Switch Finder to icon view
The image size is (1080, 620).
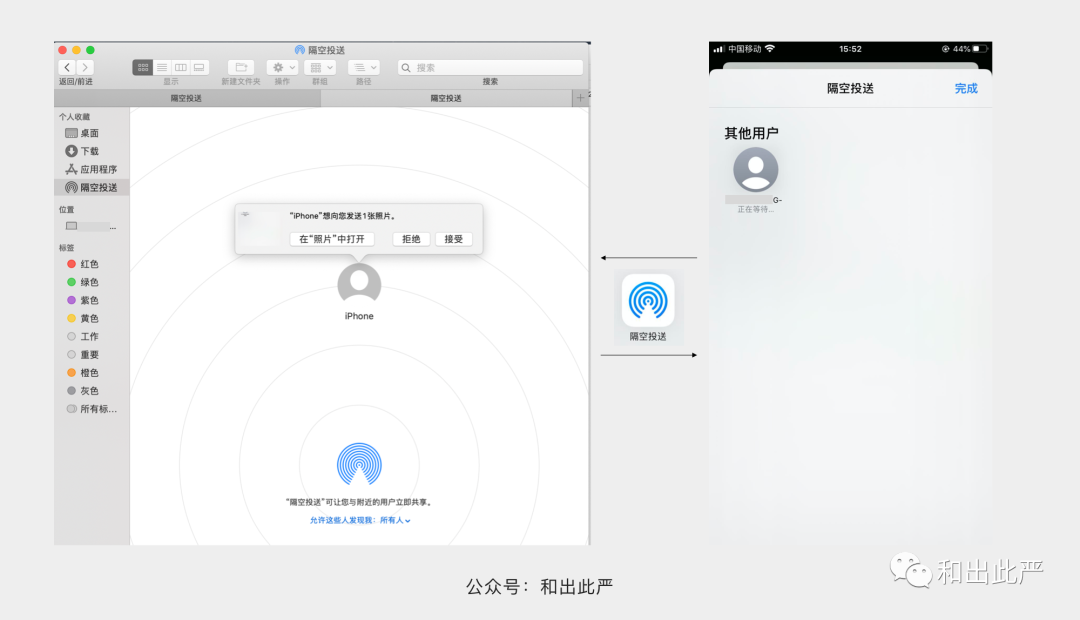[x=143, y=68]
